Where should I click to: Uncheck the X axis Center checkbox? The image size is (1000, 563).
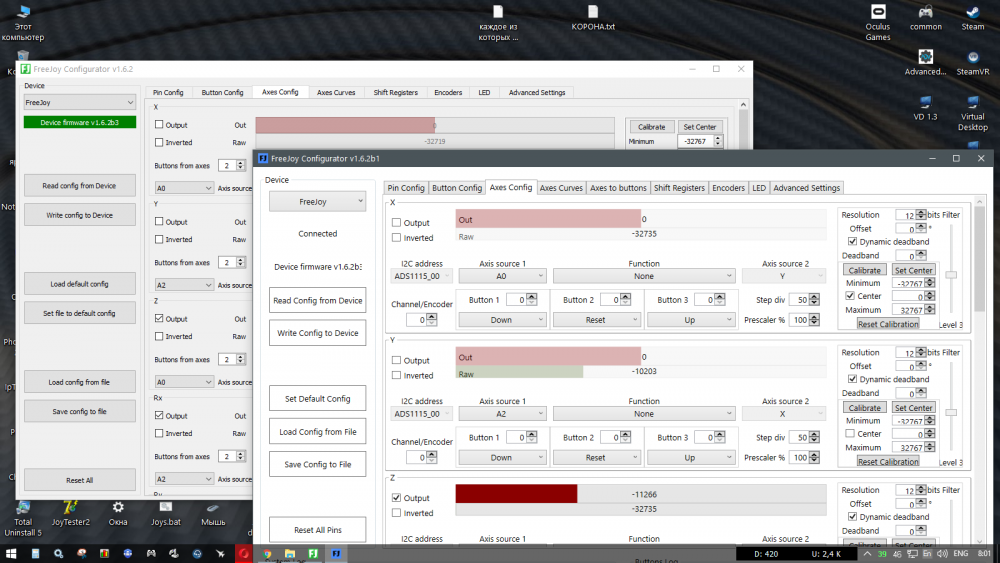click(850, 296)
